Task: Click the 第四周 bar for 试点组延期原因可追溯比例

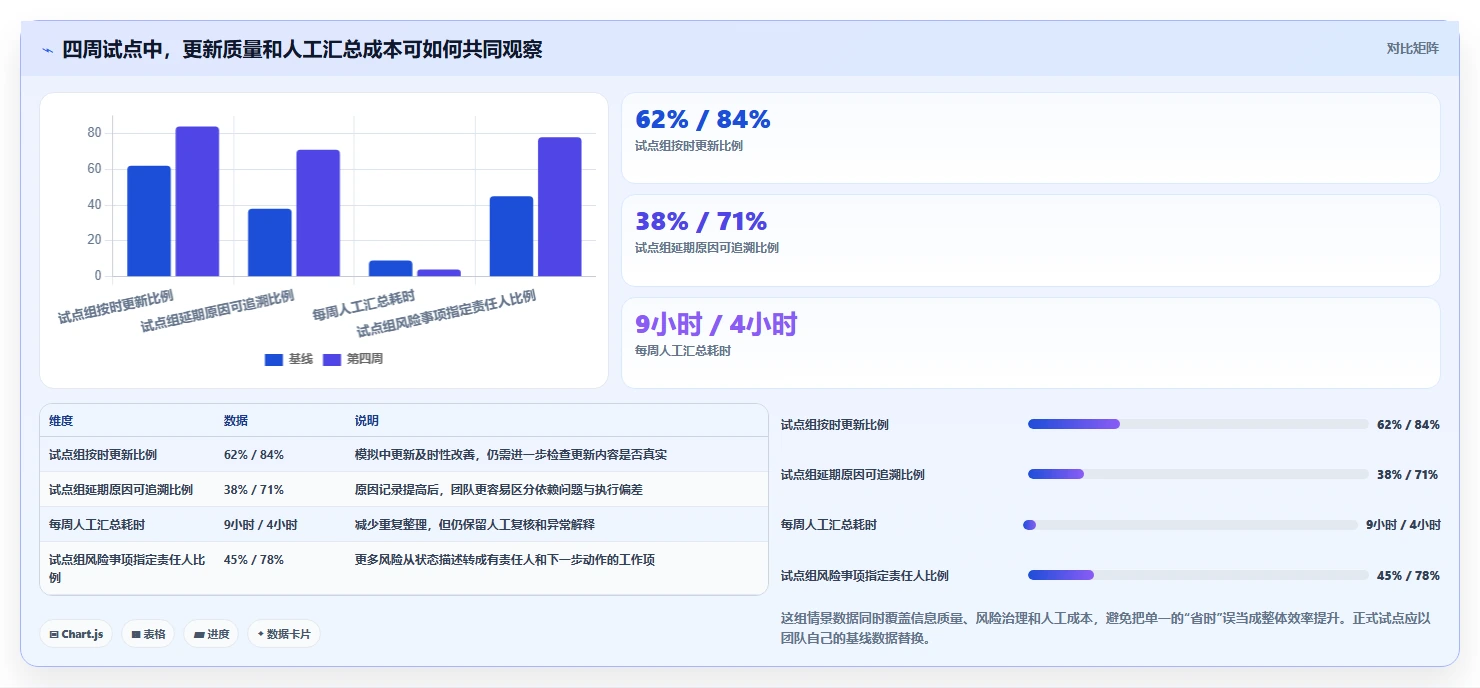Action: point(318,213)
